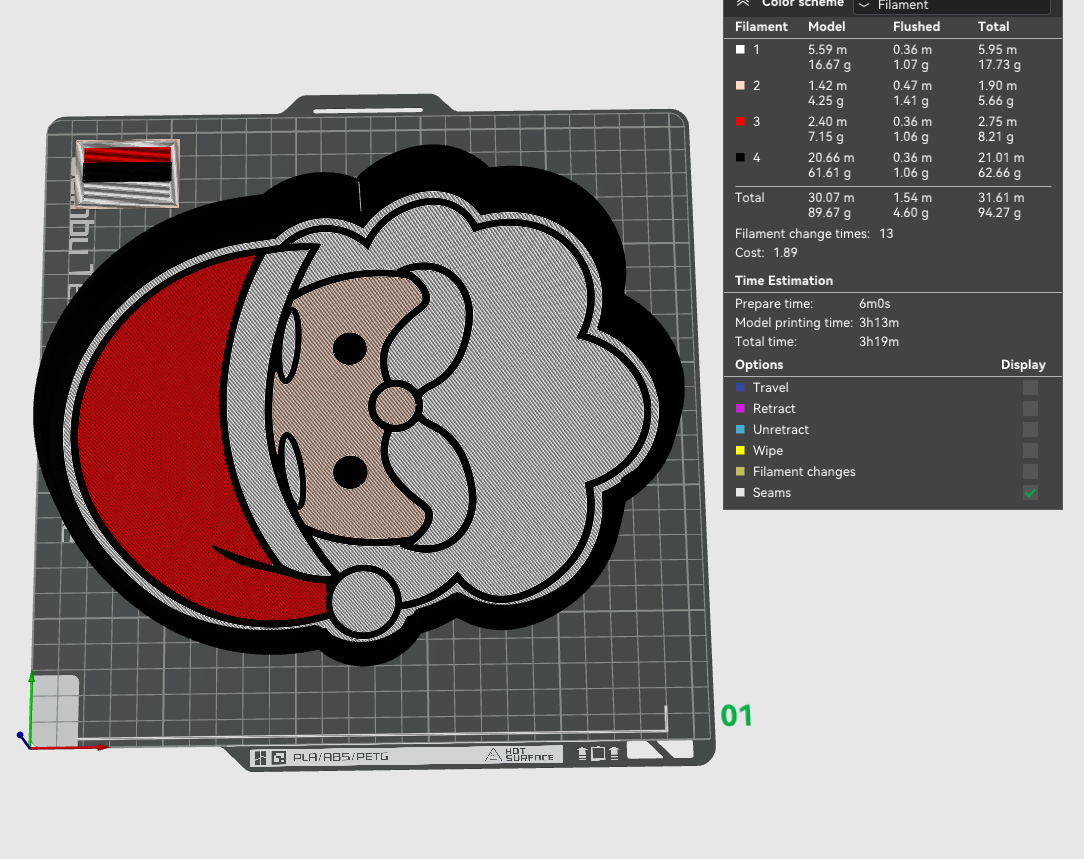Click the yellow Wipe legend icon
1084x859 pixels.
[x=740, y=451]
